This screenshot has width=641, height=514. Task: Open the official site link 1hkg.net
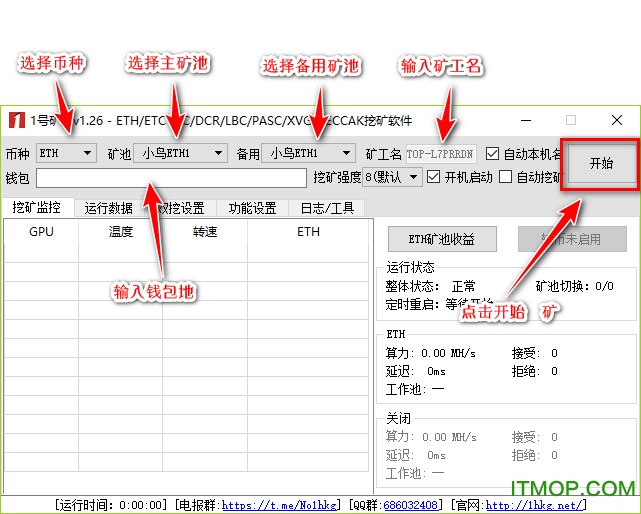[533, 505]
